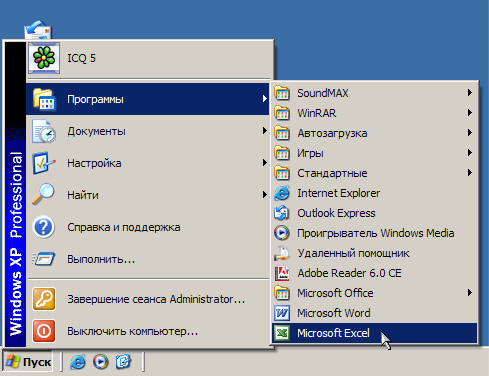The height and width of the screenshot is (376, 489).
Task: Click the ICQ 5 flower icon
Action: tap(44, 58)
